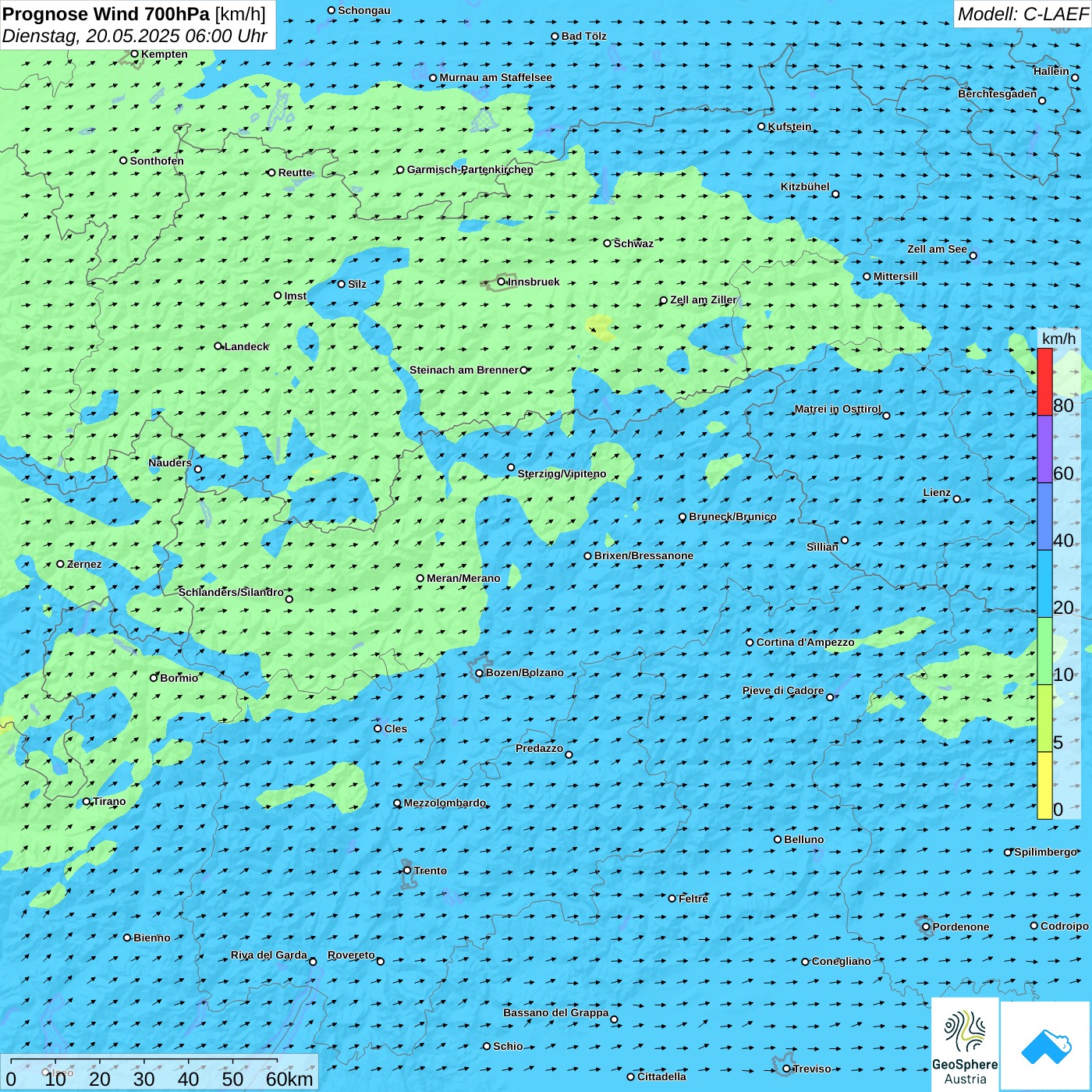Click the Meran/Merano town label
This screenshot has height=1092, width=1092.
pyautogui.click(x=463, y=579)
